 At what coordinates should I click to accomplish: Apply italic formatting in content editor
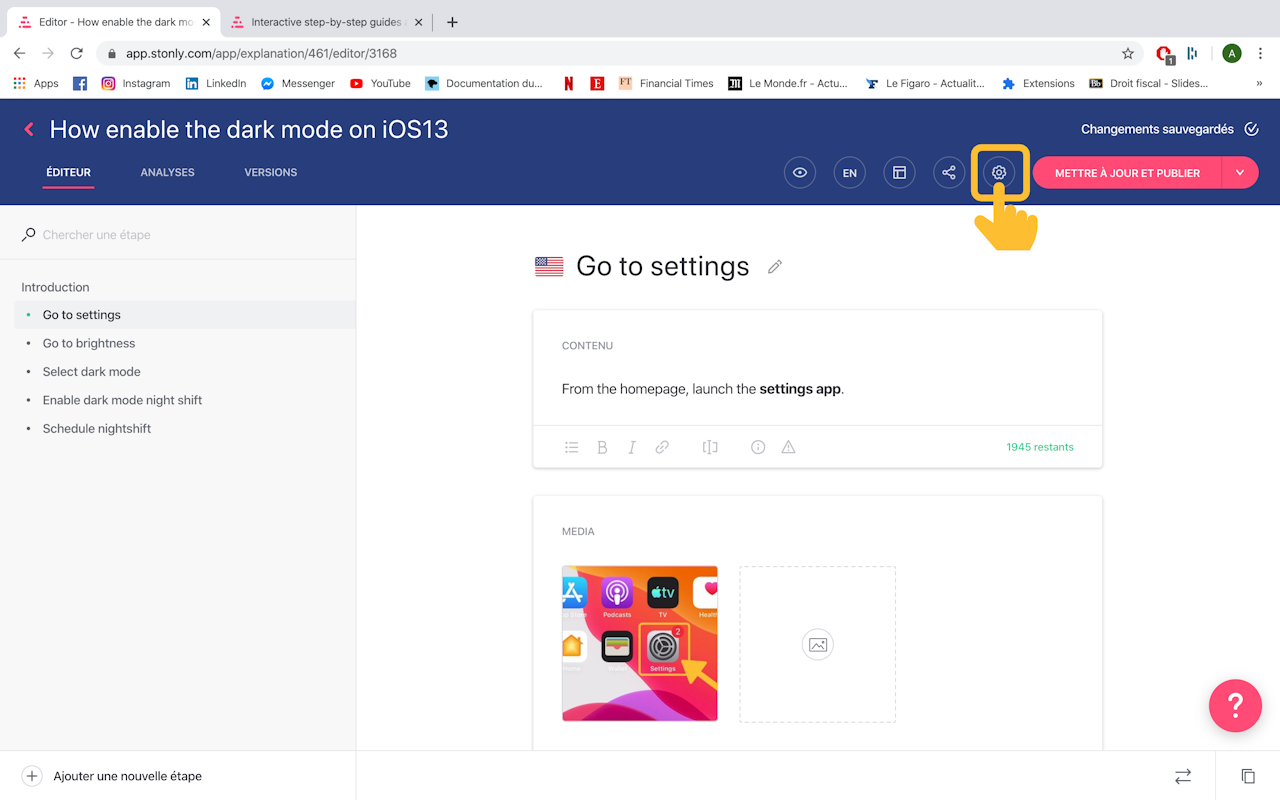click(632, 448)
